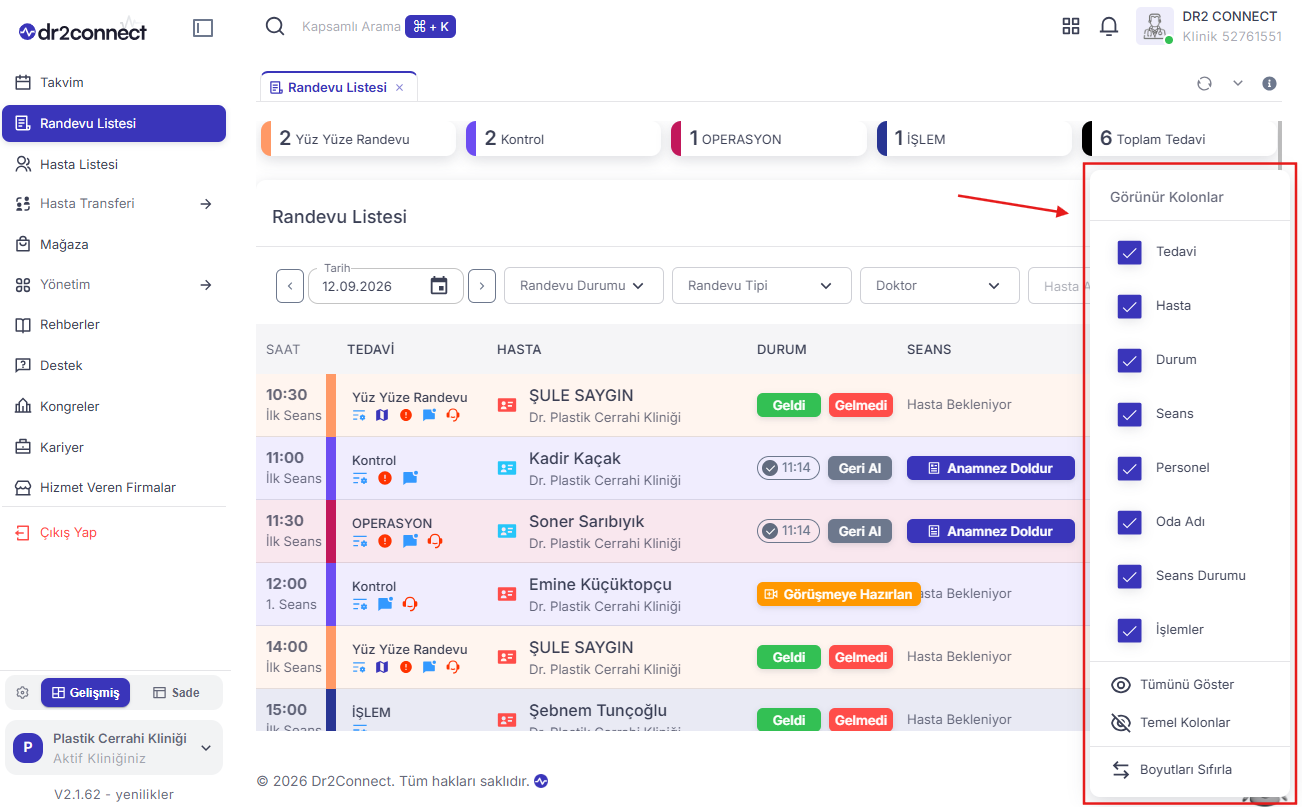Uncheck the Oda Adı column checkbox
Viewport: 1302px width, 807px height.
point(1130,522)
